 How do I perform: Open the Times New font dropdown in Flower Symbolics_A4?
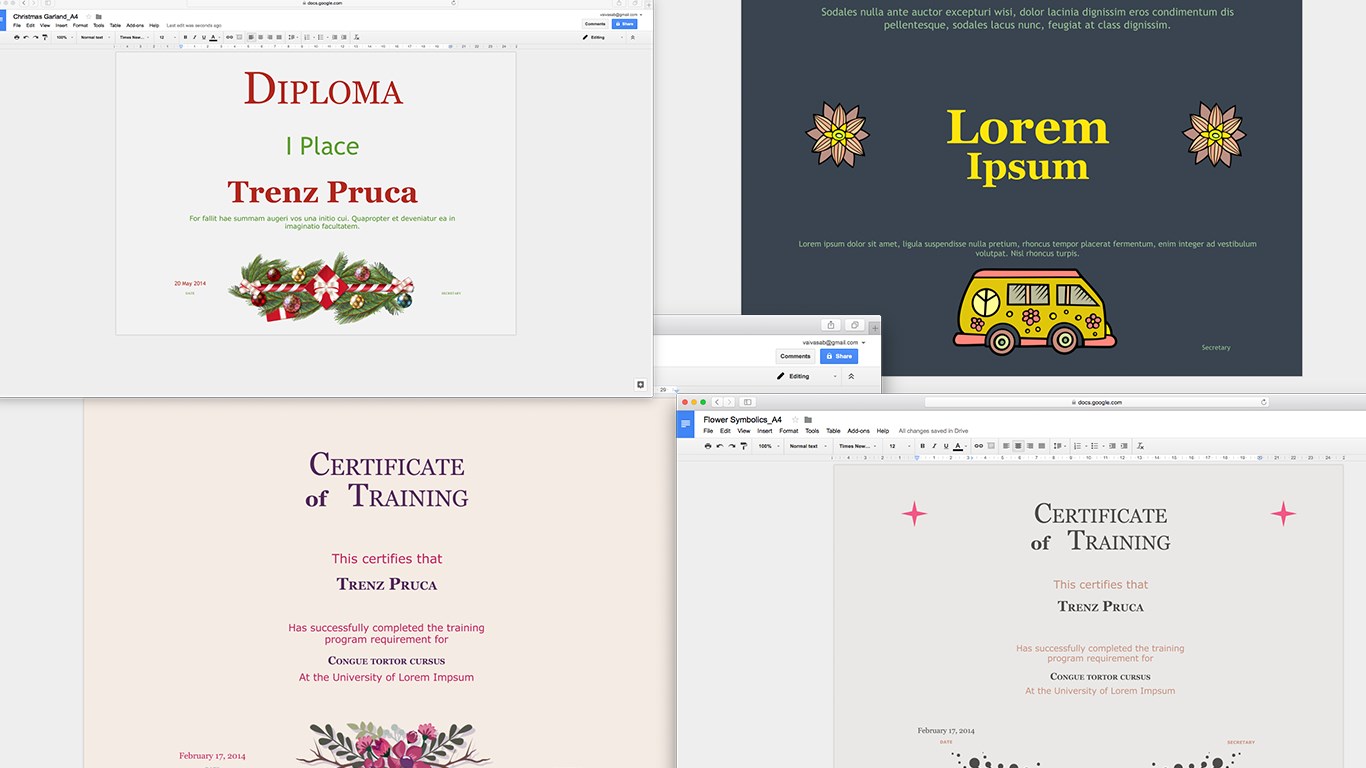click(x=857, y=446)
